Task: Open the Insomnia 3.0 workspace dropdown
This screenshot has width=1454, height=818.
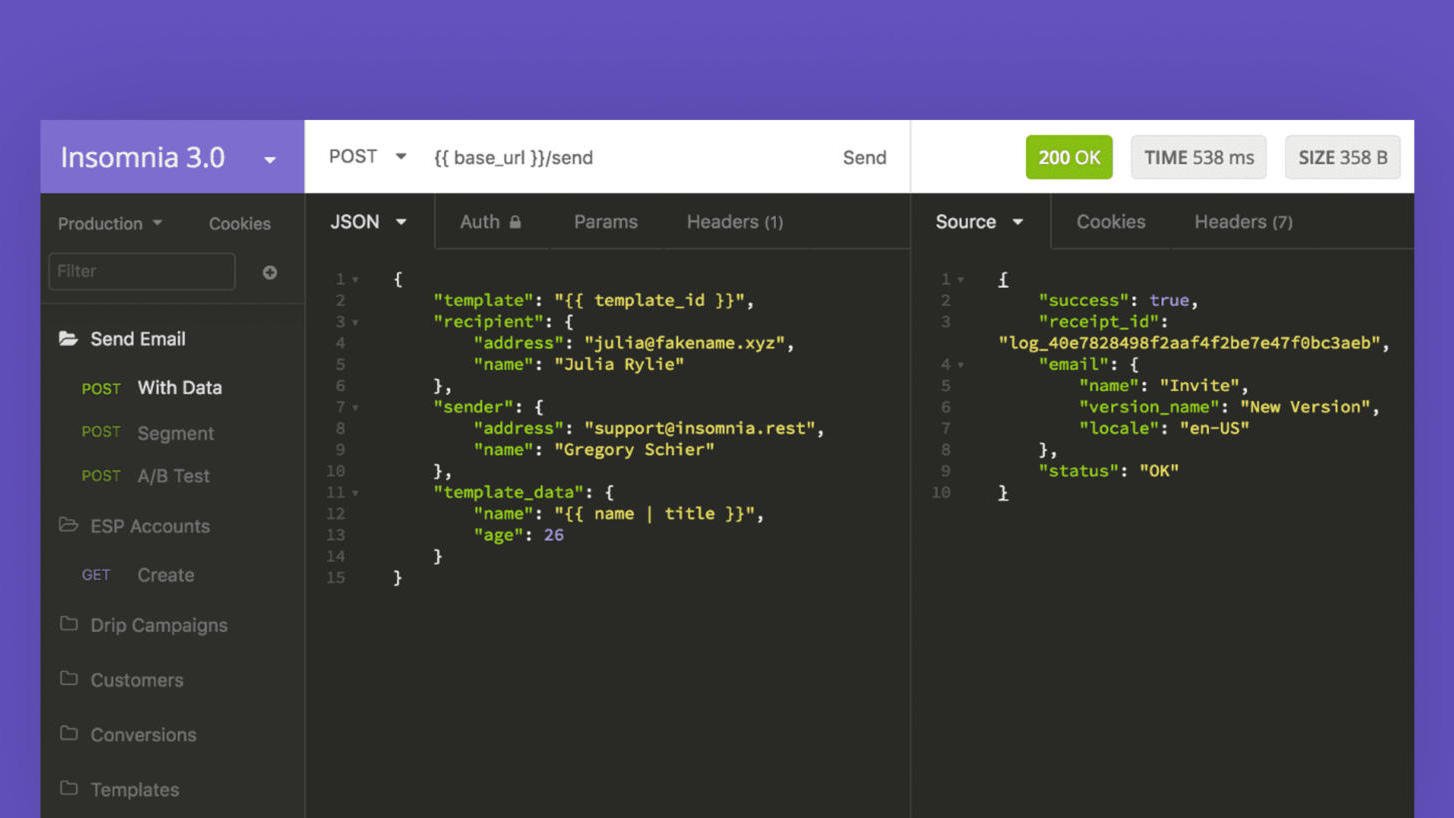Action: point(172,157)
